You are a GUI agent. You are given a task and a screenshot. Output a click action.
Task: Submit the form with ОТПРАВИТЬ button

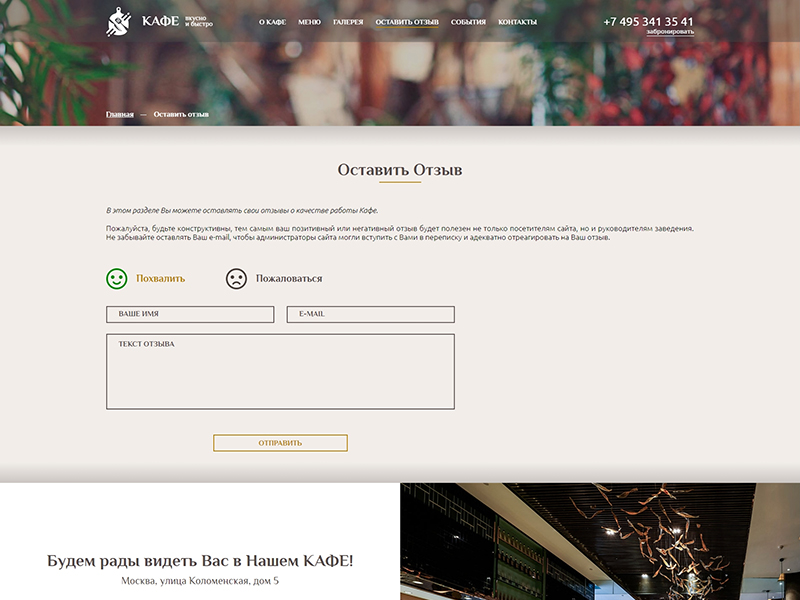[x=280, y=443]
